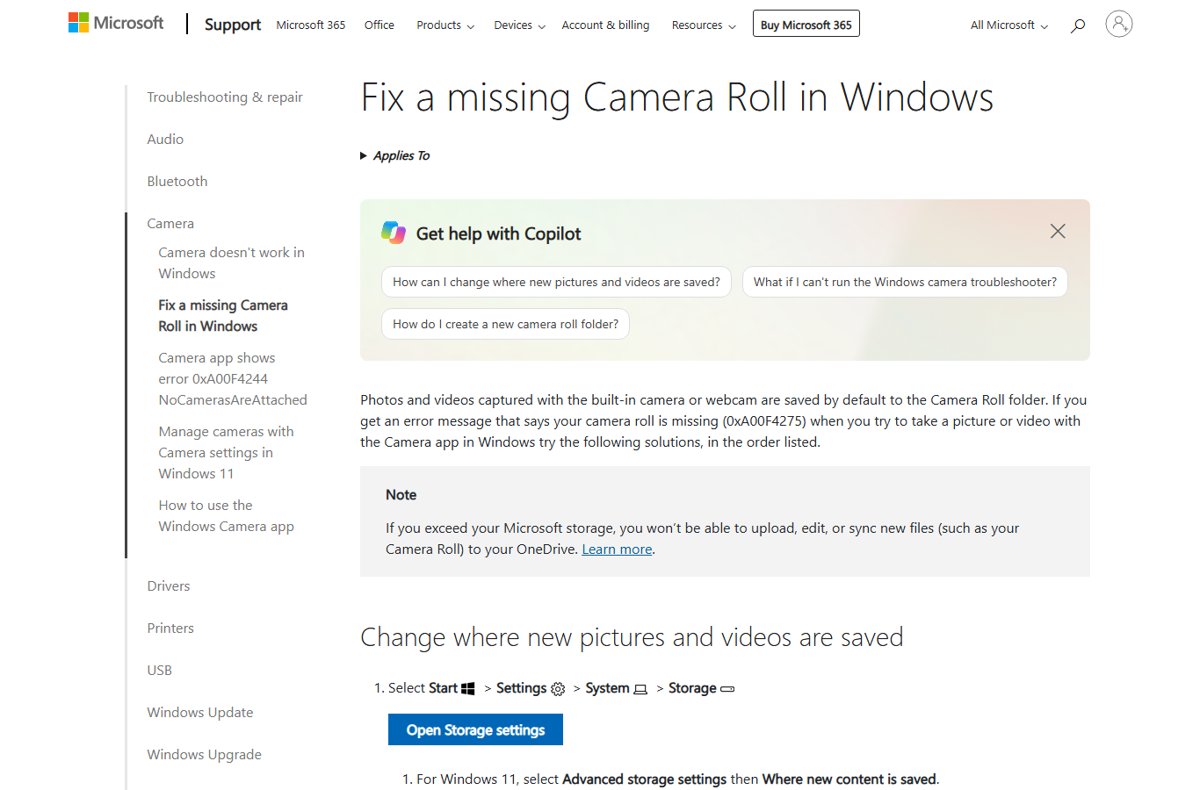Image resolution: width=1200 pixels, height=790 pixels.
Task: Open Account & billing nav item
Action: click(x=605, y=25)
